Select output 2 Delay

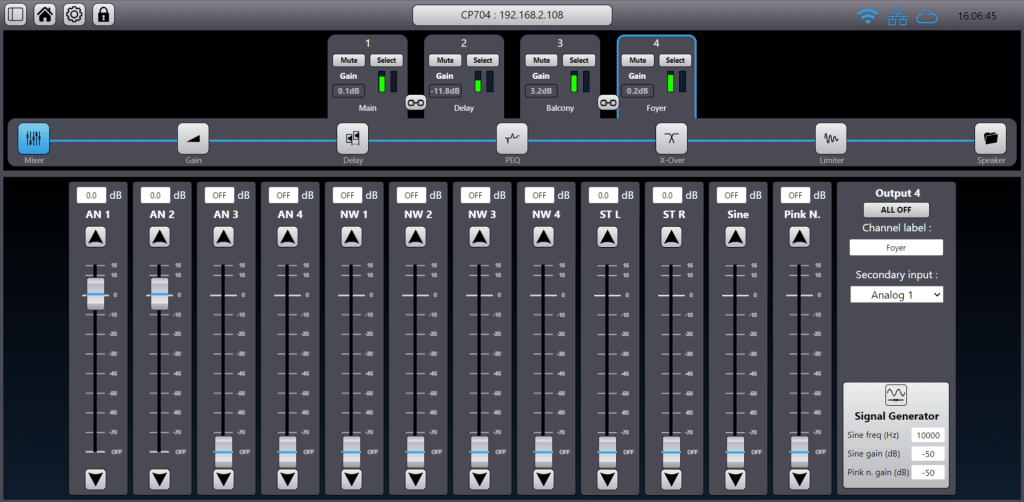(483, 60)
